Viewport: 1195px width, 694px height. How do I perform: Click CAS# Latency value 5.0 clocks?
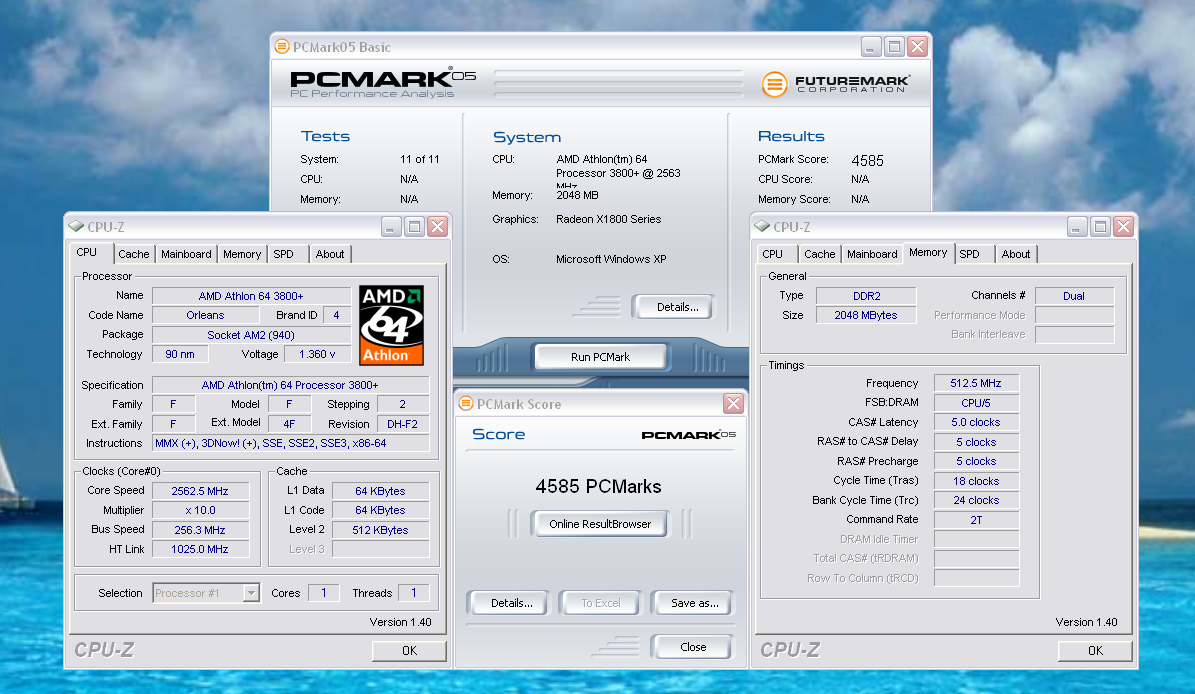click(x=976, y=422)
